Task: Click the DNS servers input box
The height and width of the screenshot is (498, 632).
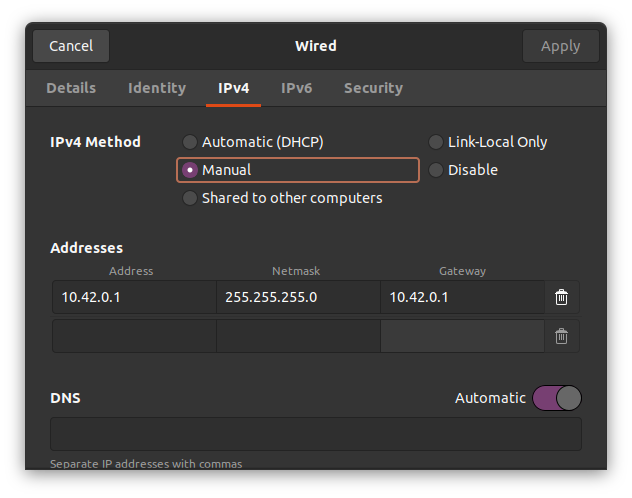Action: 316,434
